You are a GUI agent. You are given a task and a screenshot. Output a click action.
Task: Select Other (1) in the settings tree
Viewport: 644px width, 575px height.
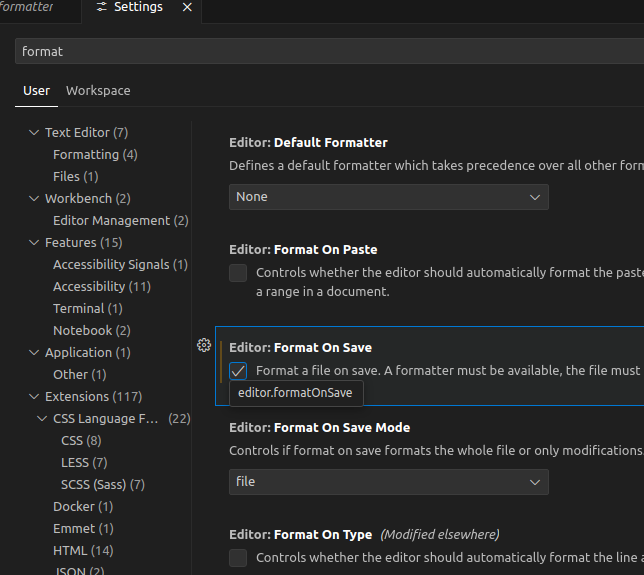80,375
